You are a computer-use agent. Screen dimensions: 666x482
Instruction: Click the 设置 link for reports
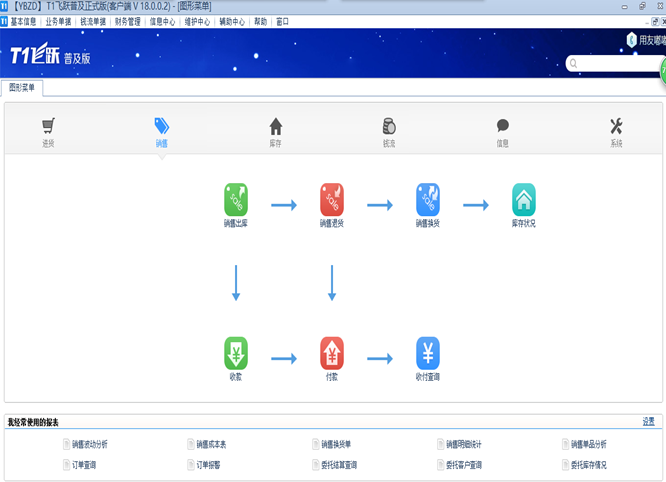pyautogui.click(x=648, y=422)
